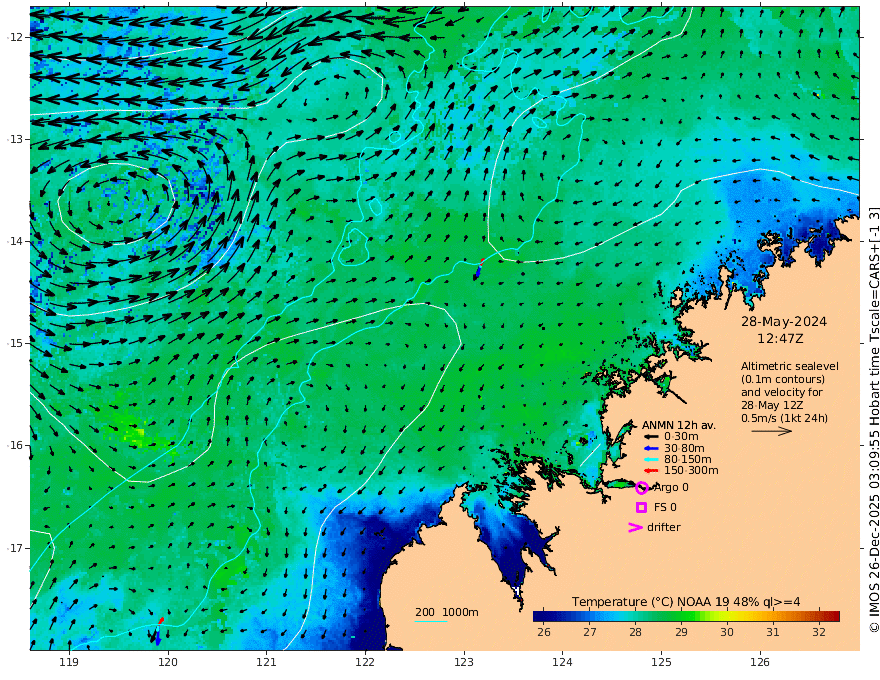
Task: Click the latitude axis label -15
Action: click(x=15, y=343)
